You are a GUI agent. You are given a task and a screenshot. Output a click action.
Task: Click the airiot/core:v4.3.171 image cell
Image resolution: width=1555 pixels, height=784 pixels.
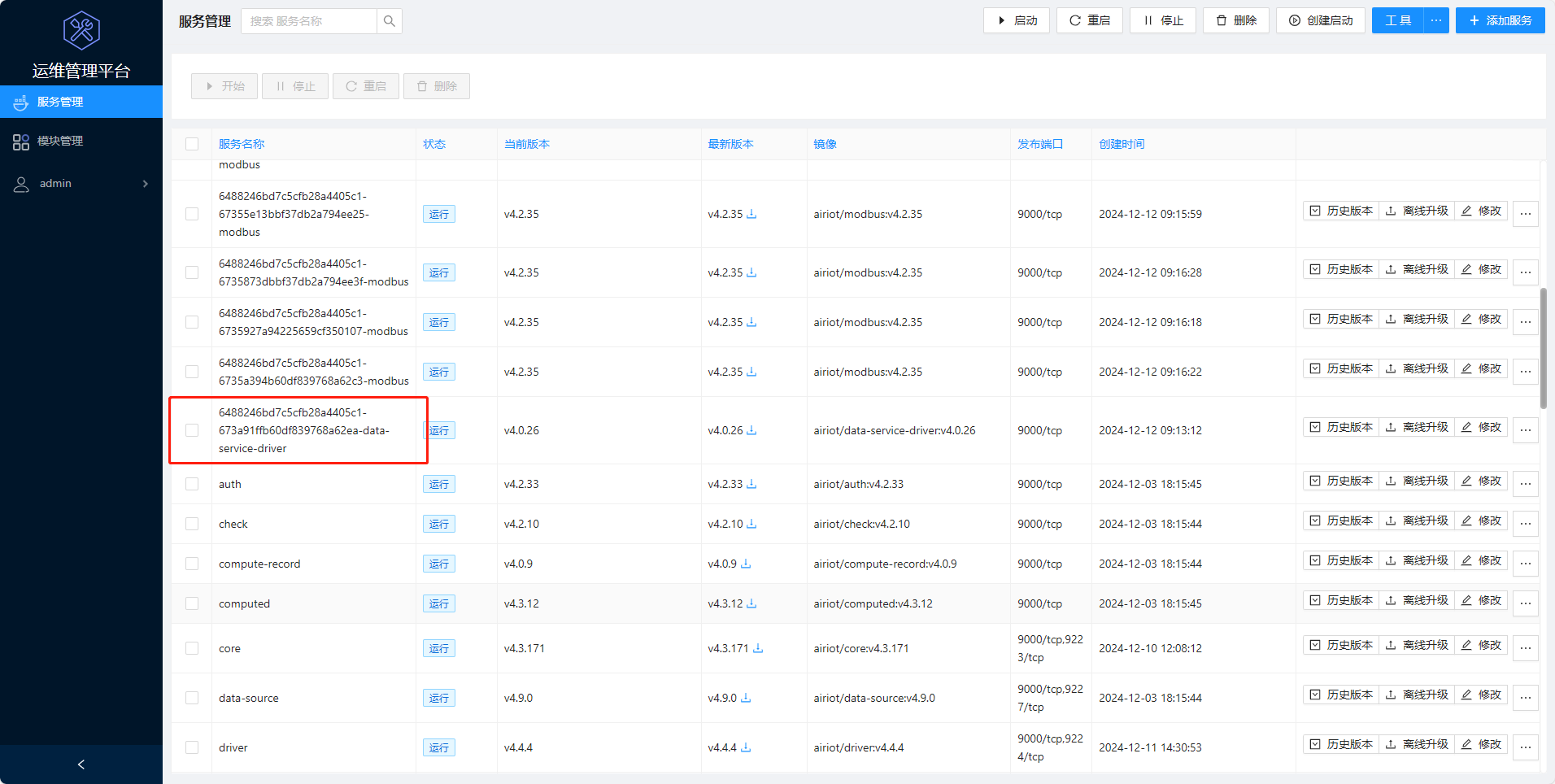[861, 648]
